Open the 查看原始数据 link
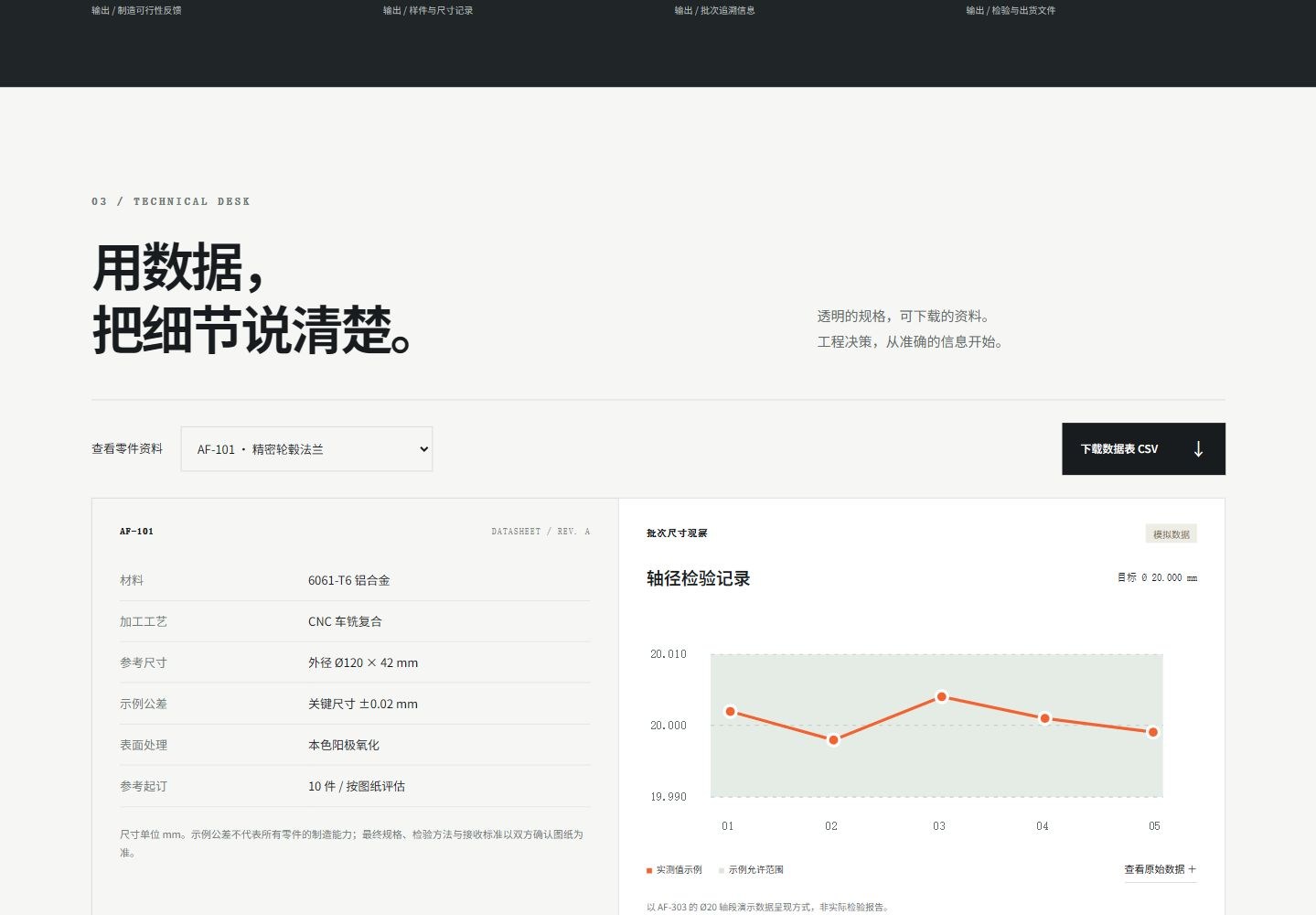Screen dimensions: 1316x915 (x=1160, y=869)
